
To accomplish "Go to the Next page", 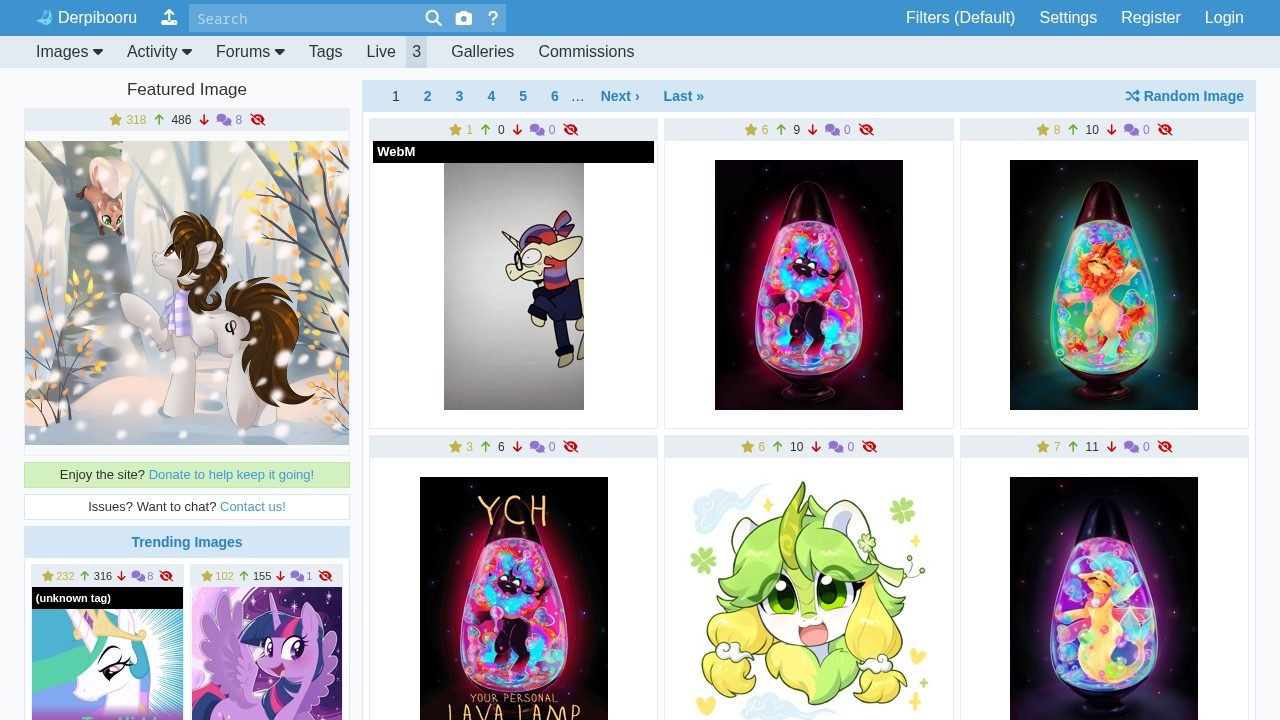I will click(x=620, y=96).
